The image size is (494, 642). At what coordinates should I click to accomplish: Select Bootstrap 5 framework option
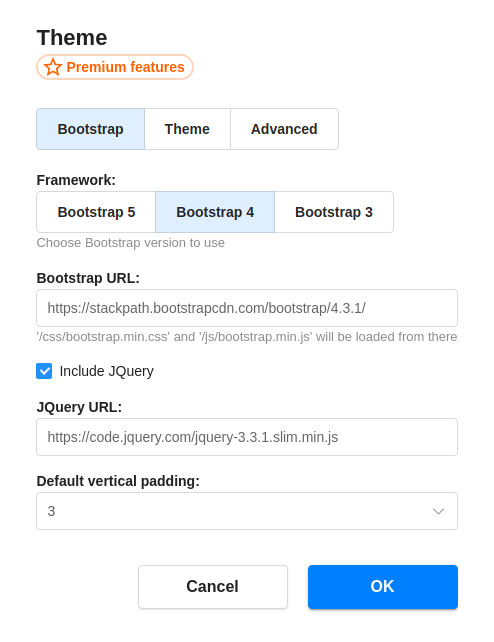[96, 212]
